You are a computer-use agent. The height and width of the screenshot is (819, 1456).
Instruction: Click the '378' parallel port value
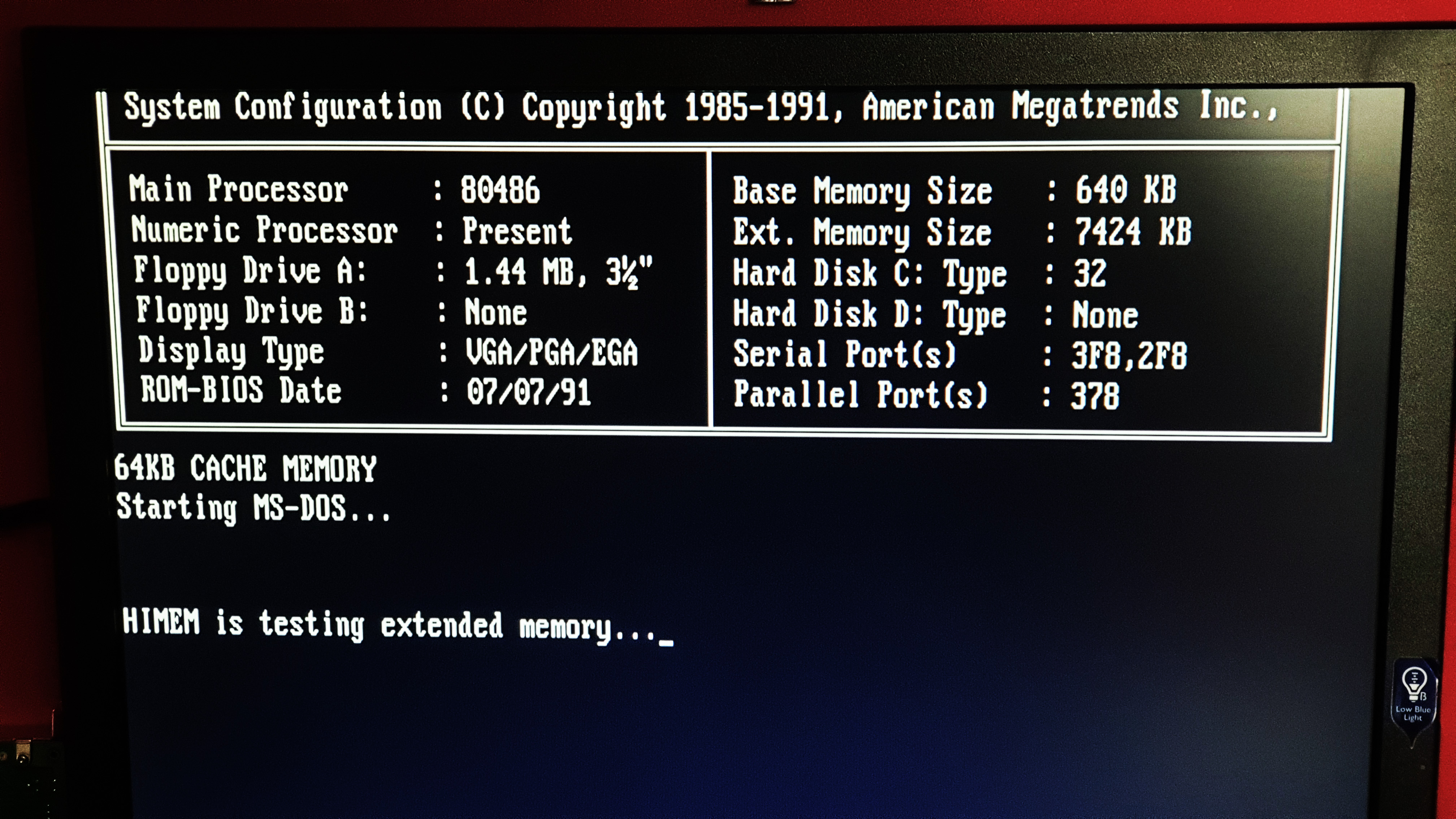click(x=1095, y=396)
